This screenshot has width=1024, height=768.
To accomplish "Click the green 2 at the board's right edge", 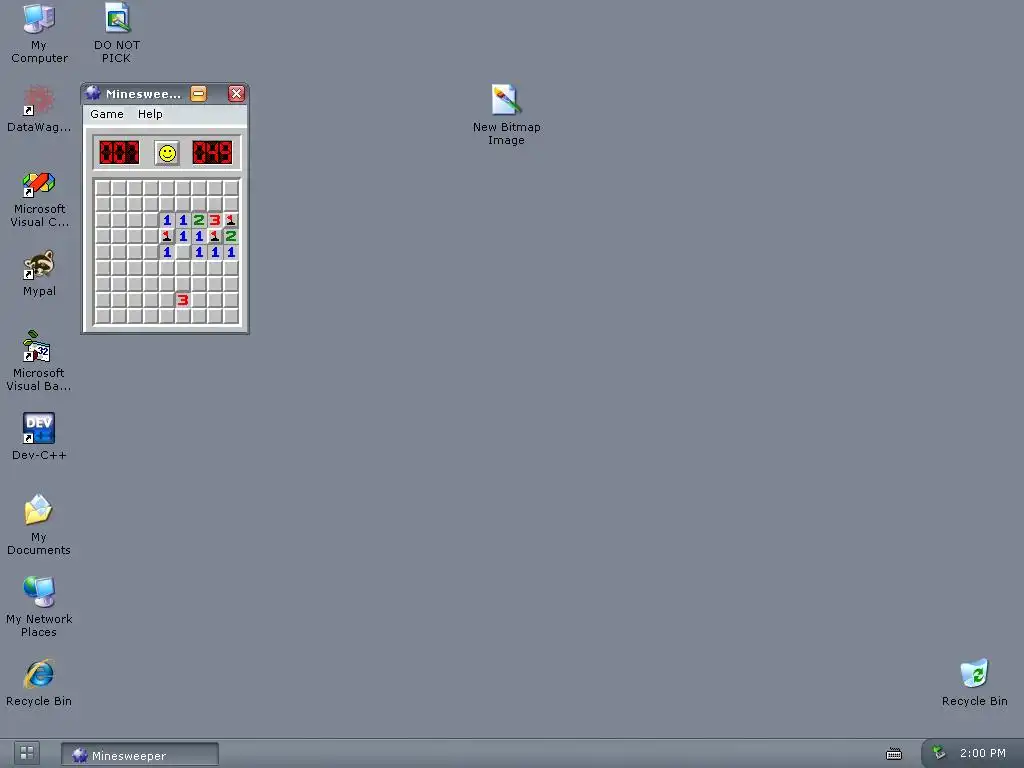I will (231, 236).
